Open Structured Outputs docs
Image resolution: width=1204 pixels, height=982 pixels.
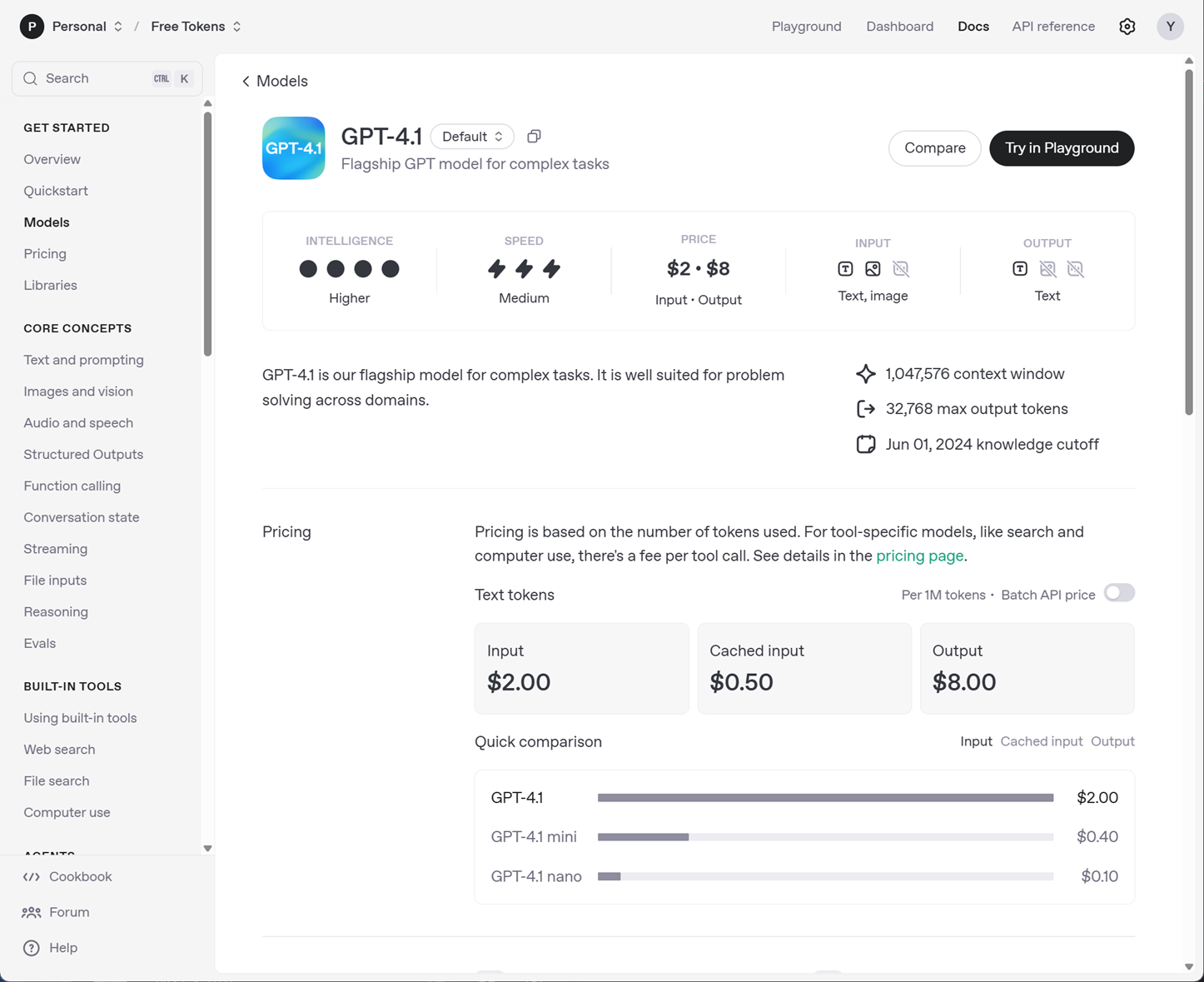pos(83,455)
